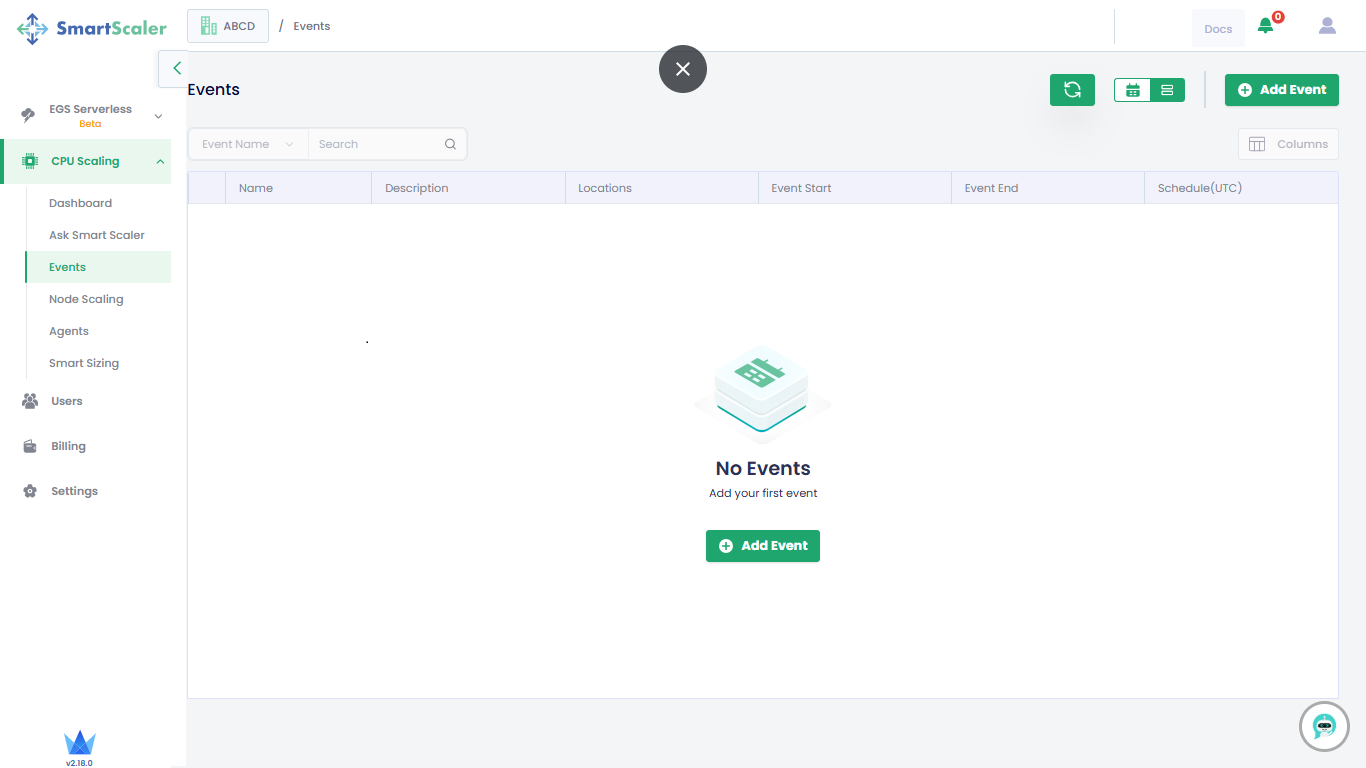1366x768 pixels.
Task: Open the ABCD organization selector
Action: (228, 26)
